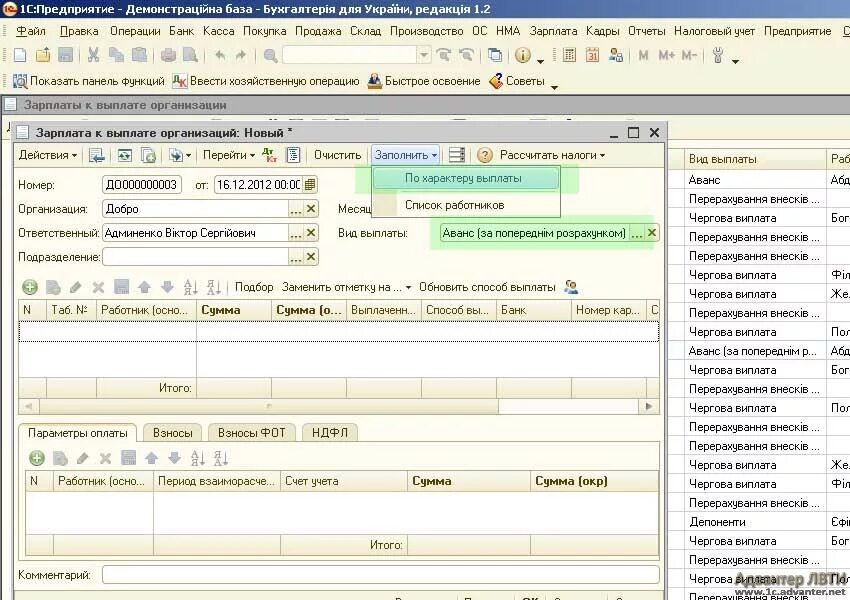The height and width of the screenshot is (600, 850).
Task: Expand the main toolbar search combo box arrow
Action: pyautogui.click(x=424, y=55)
